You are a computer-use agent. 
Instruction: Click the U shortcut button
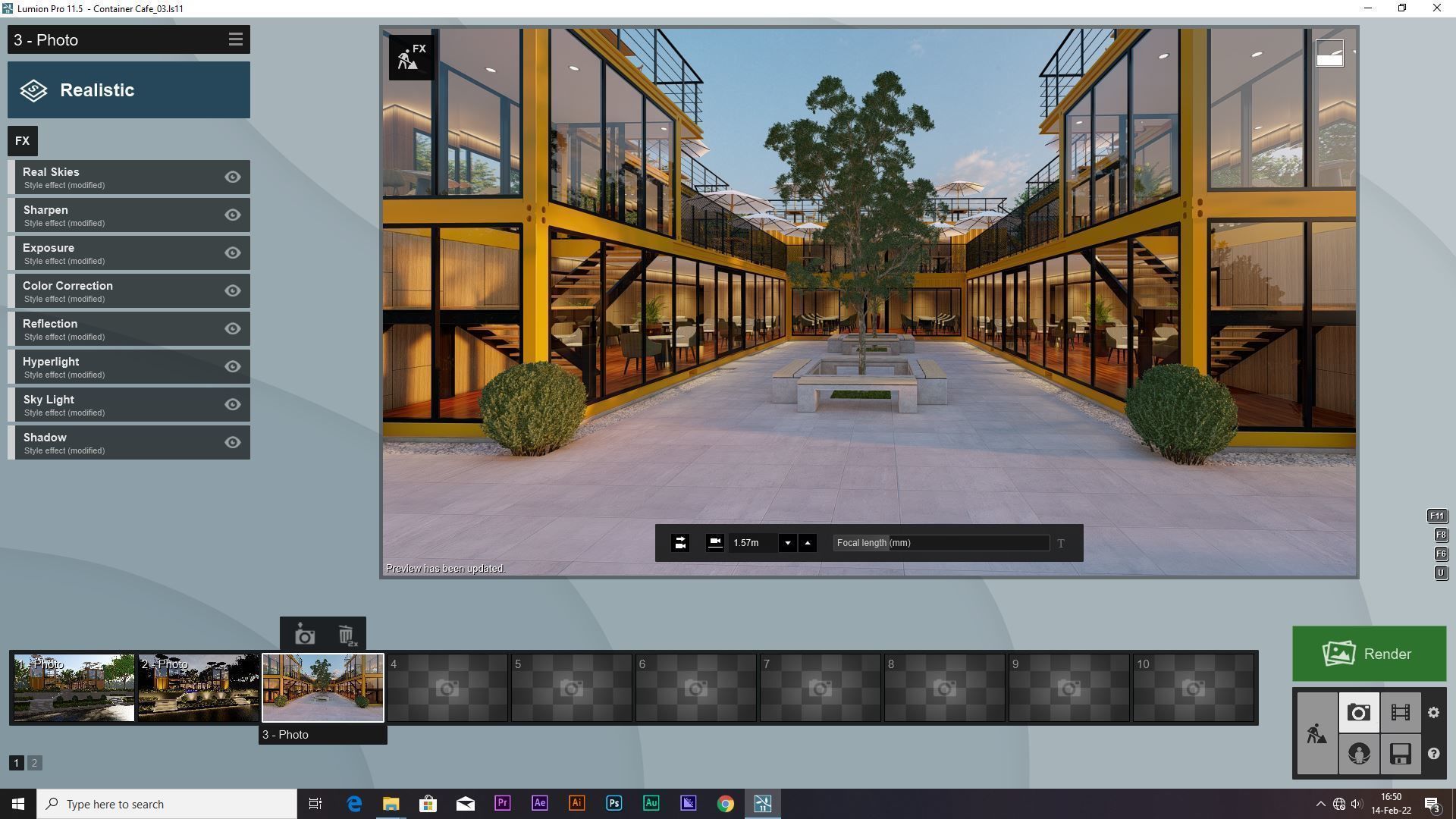(x=1441, y=573)
